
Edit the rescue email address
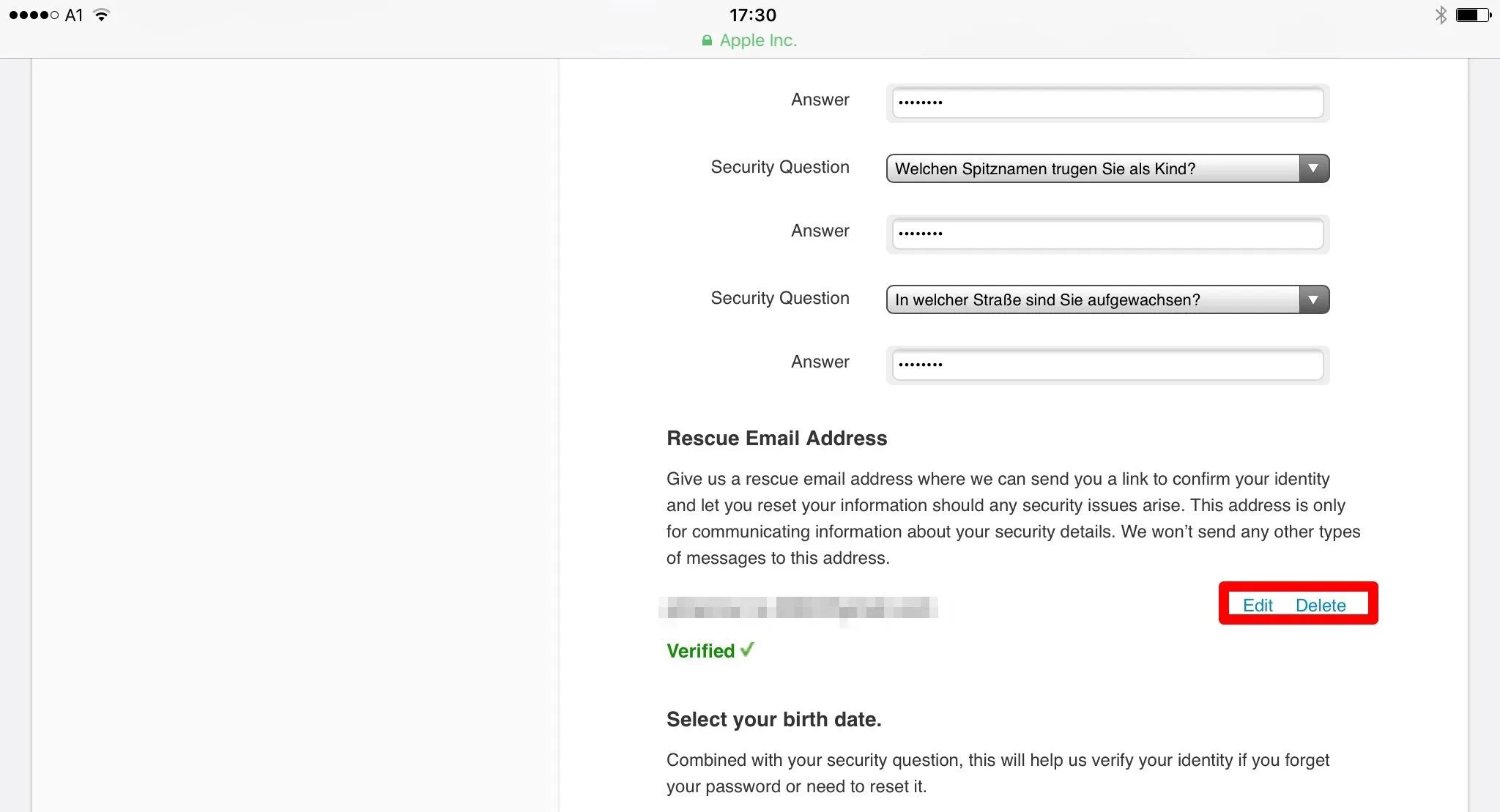[x=1258, y=606]
